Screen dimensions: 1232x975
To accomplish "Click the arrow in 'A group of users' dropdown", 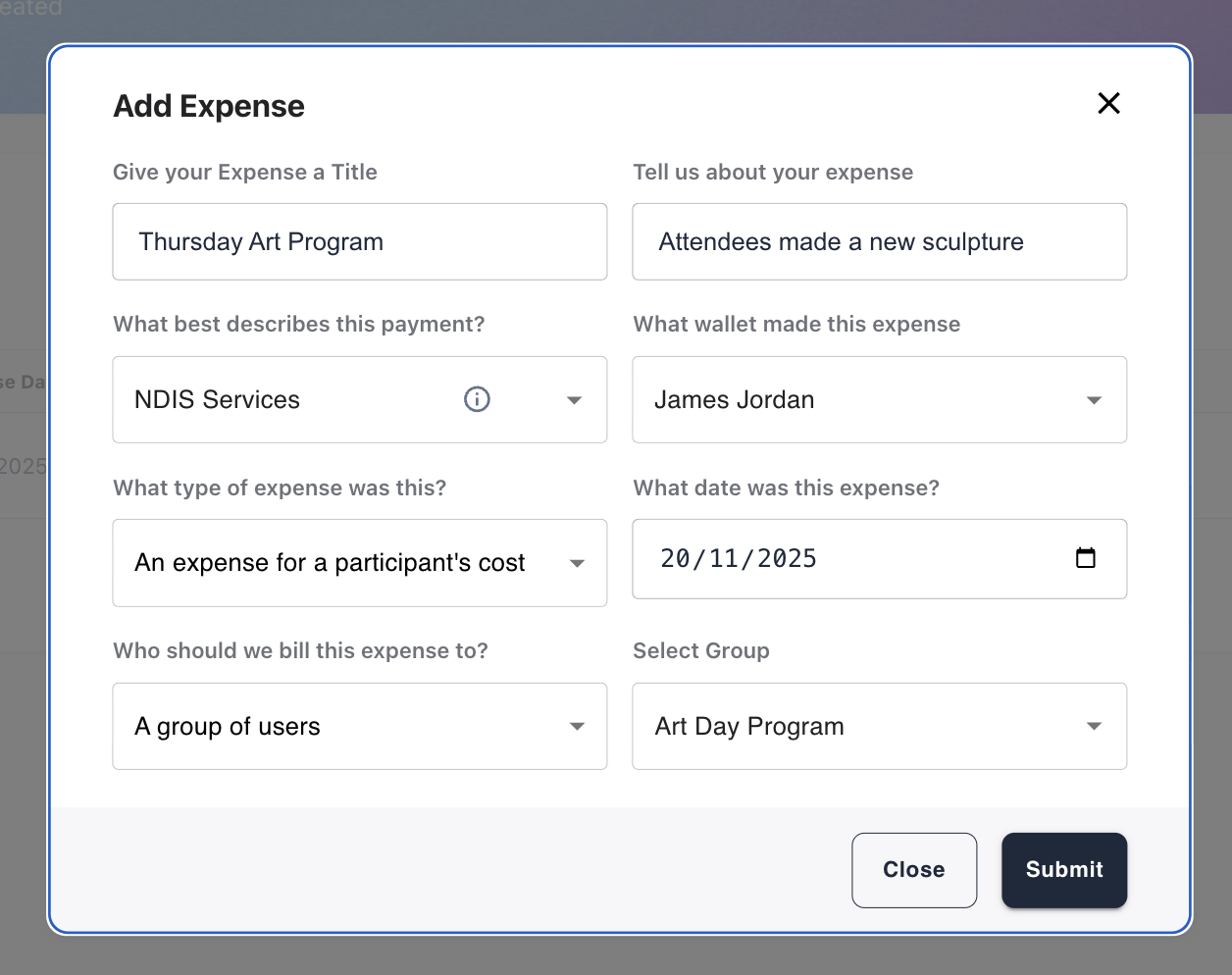I will pyautogui.click(x=577, y=726).
